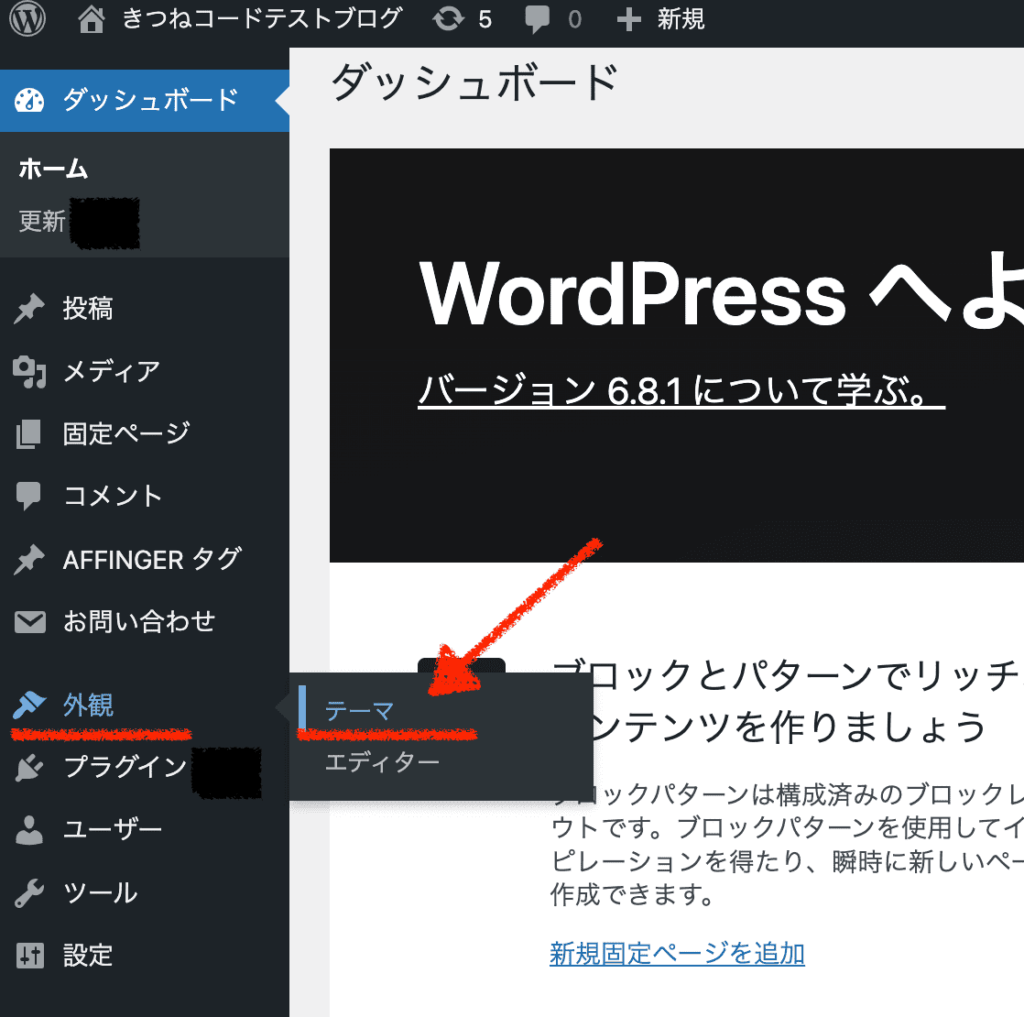The image size is (1024, 1017).
Task: Open the 新規 menu
Action: click(680, 18)
